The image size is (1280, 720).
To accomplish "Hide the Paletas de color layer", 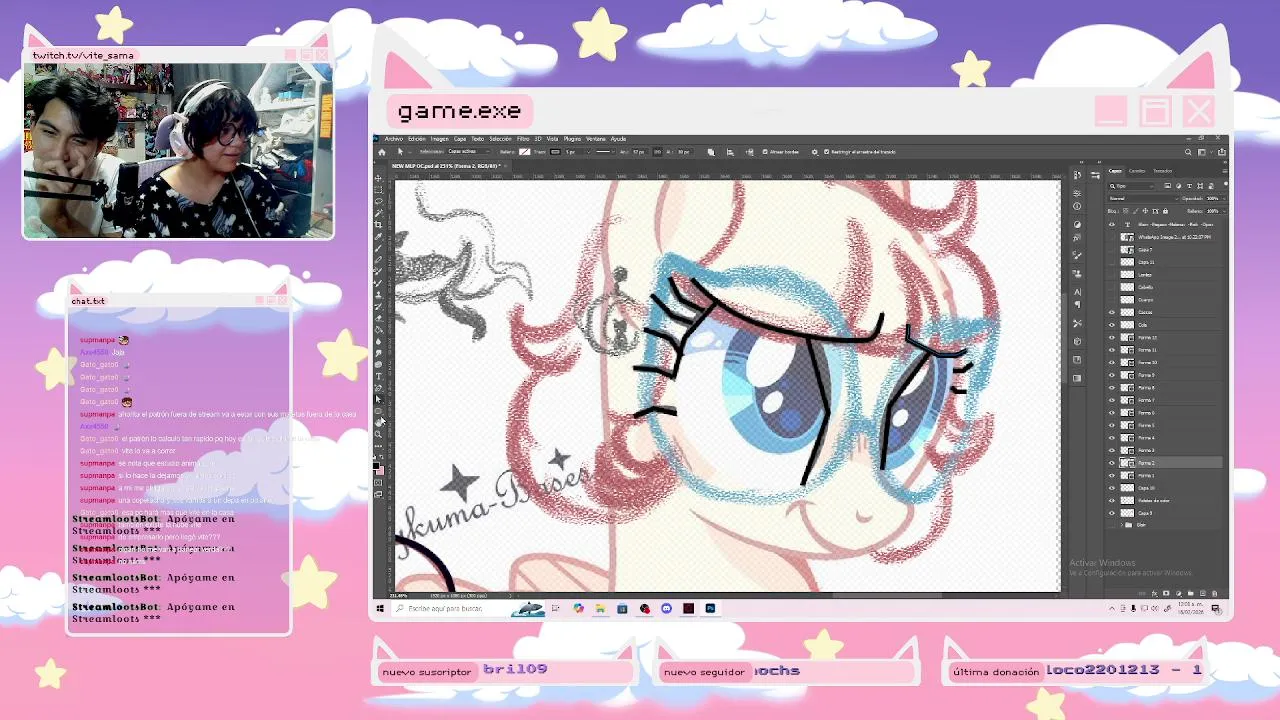I will (1112, 500).
